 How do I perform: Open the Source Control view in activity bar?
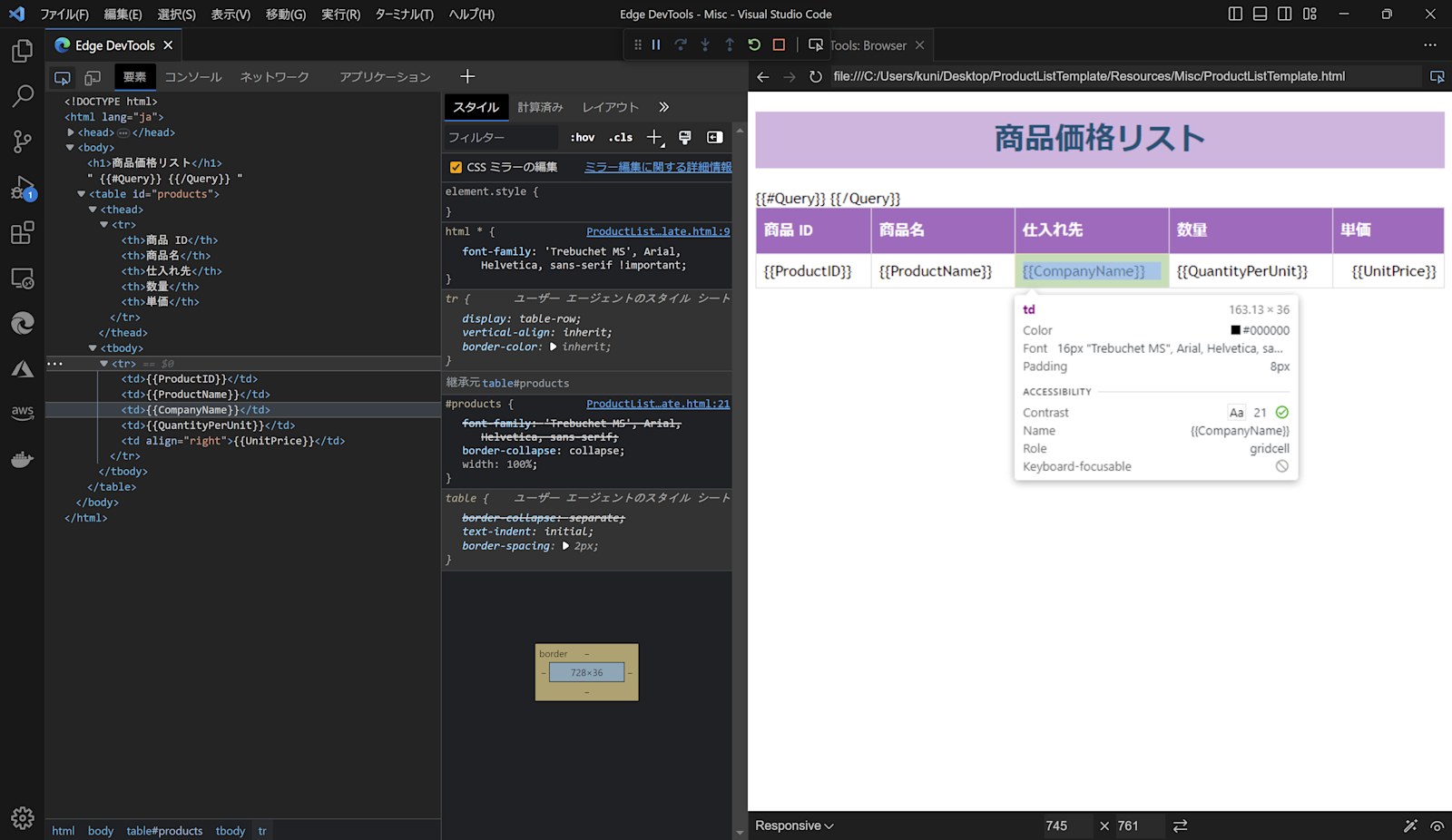(23, 141)
